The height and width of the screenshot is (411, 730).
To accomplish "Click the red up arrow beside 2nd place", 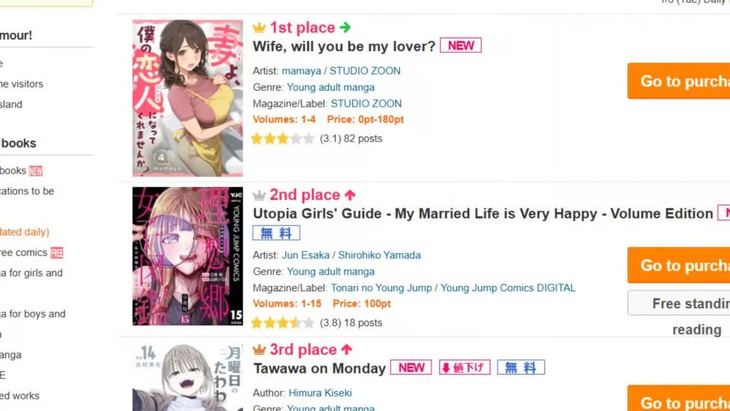I will pos(350,195).
